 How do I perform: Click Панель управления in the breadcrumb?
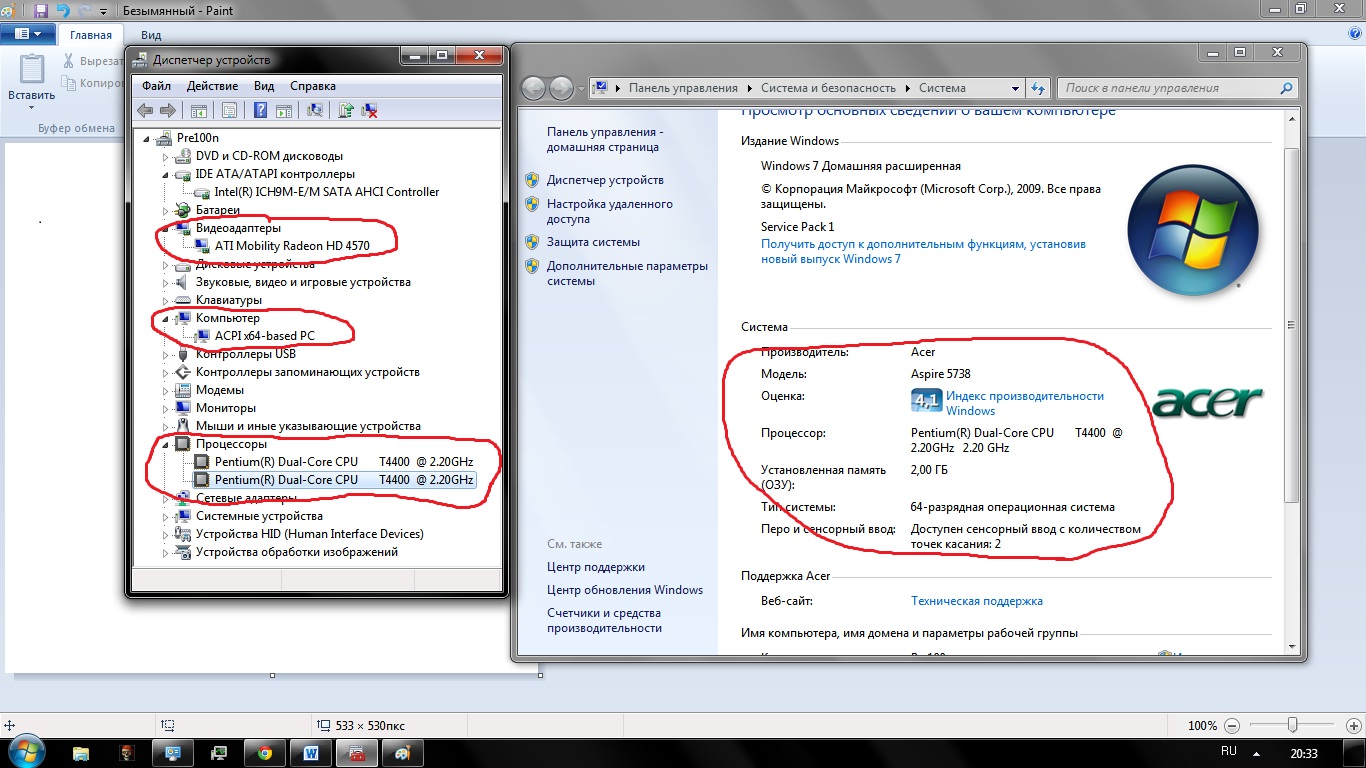[683, 88]
